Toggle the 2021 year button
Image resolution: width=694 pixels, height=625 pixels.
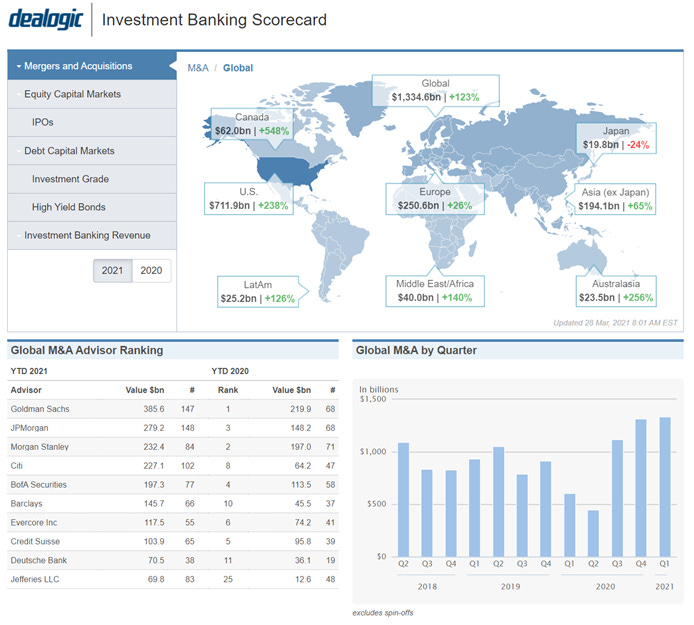coord(112,270)
